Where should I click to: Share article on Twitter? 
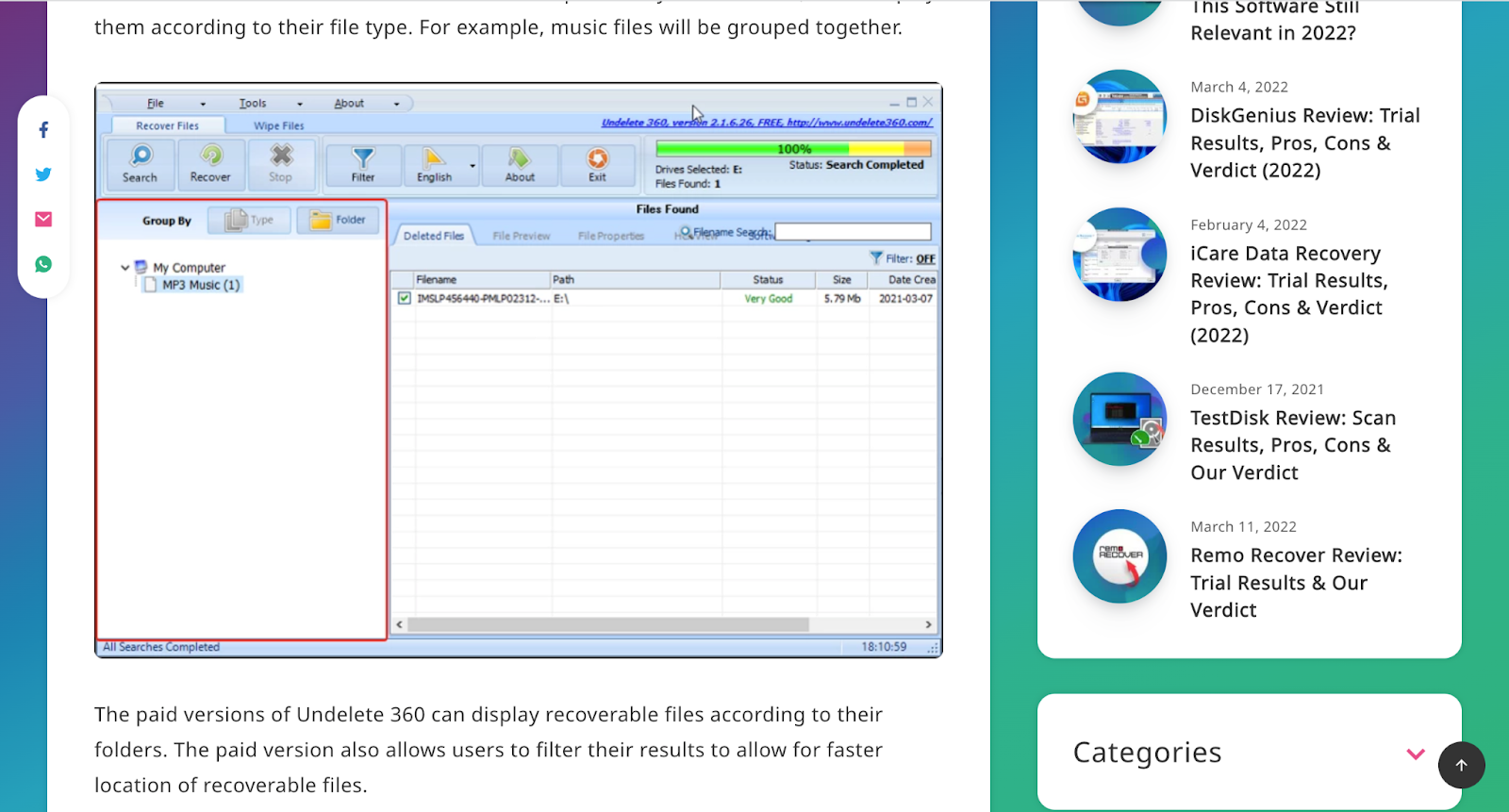(x=43, y=174)
